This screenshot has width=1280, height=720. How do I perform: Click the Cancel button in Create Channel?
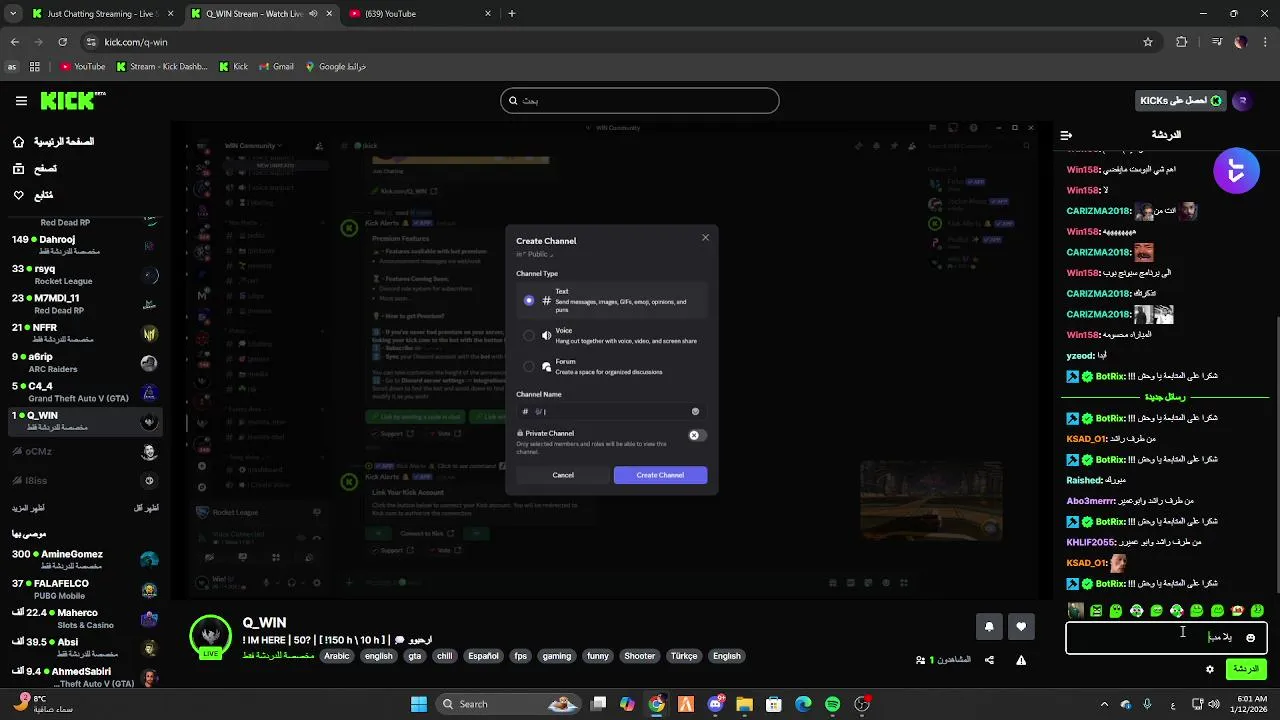pos(563,475)
